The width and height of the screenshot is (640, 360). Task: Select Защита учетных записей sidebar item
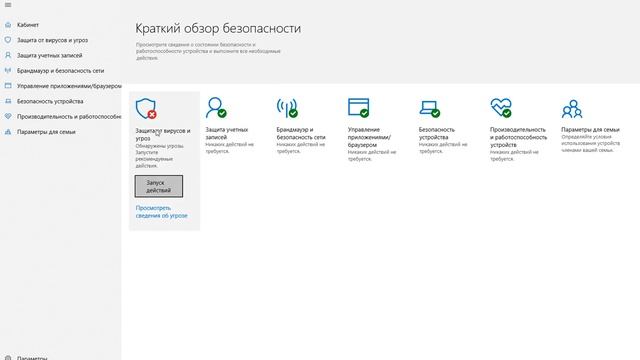49,55
